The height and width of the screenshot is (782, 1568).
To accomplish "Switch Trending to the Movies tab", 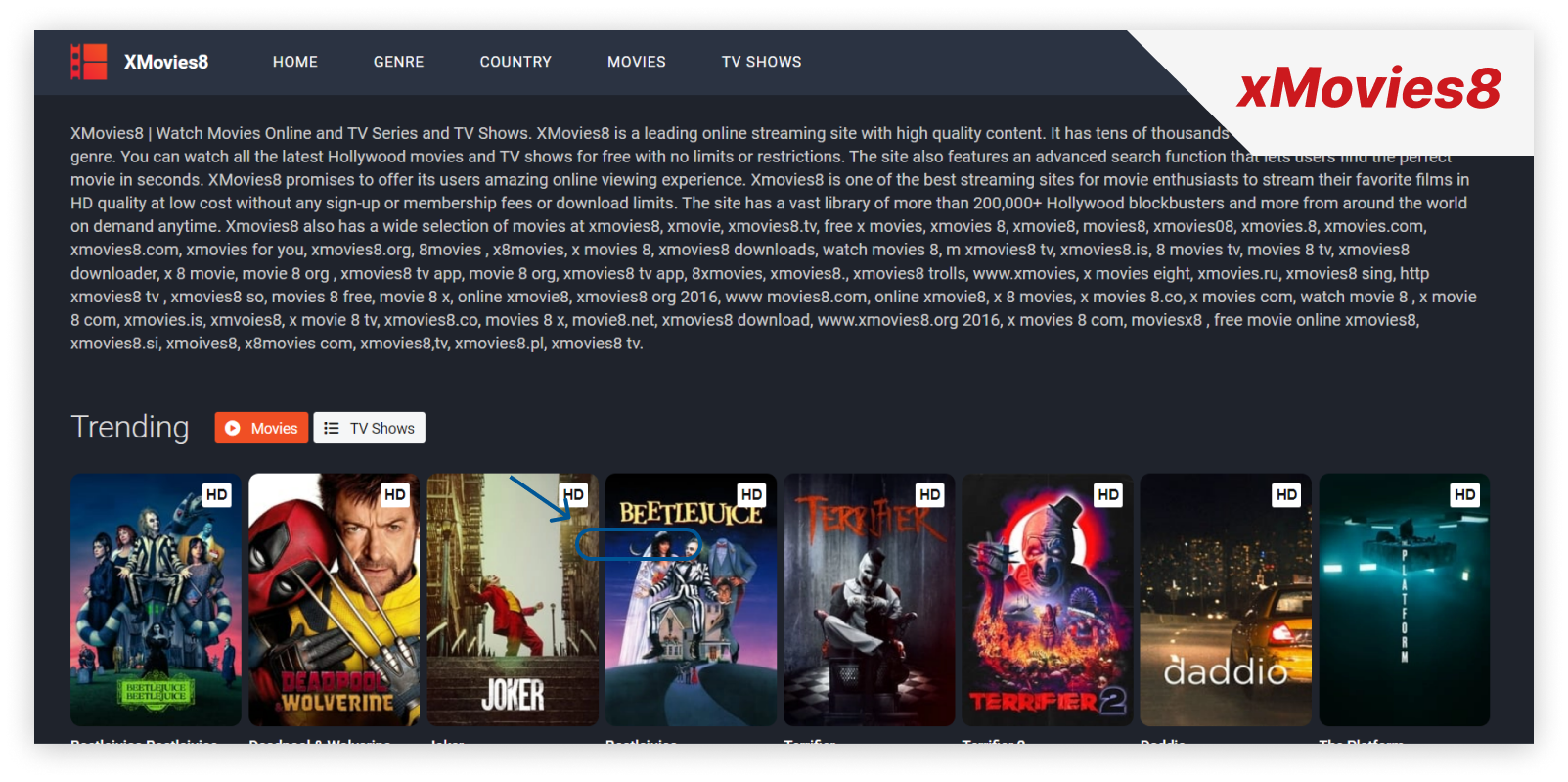I will click(x=261, y=428).
